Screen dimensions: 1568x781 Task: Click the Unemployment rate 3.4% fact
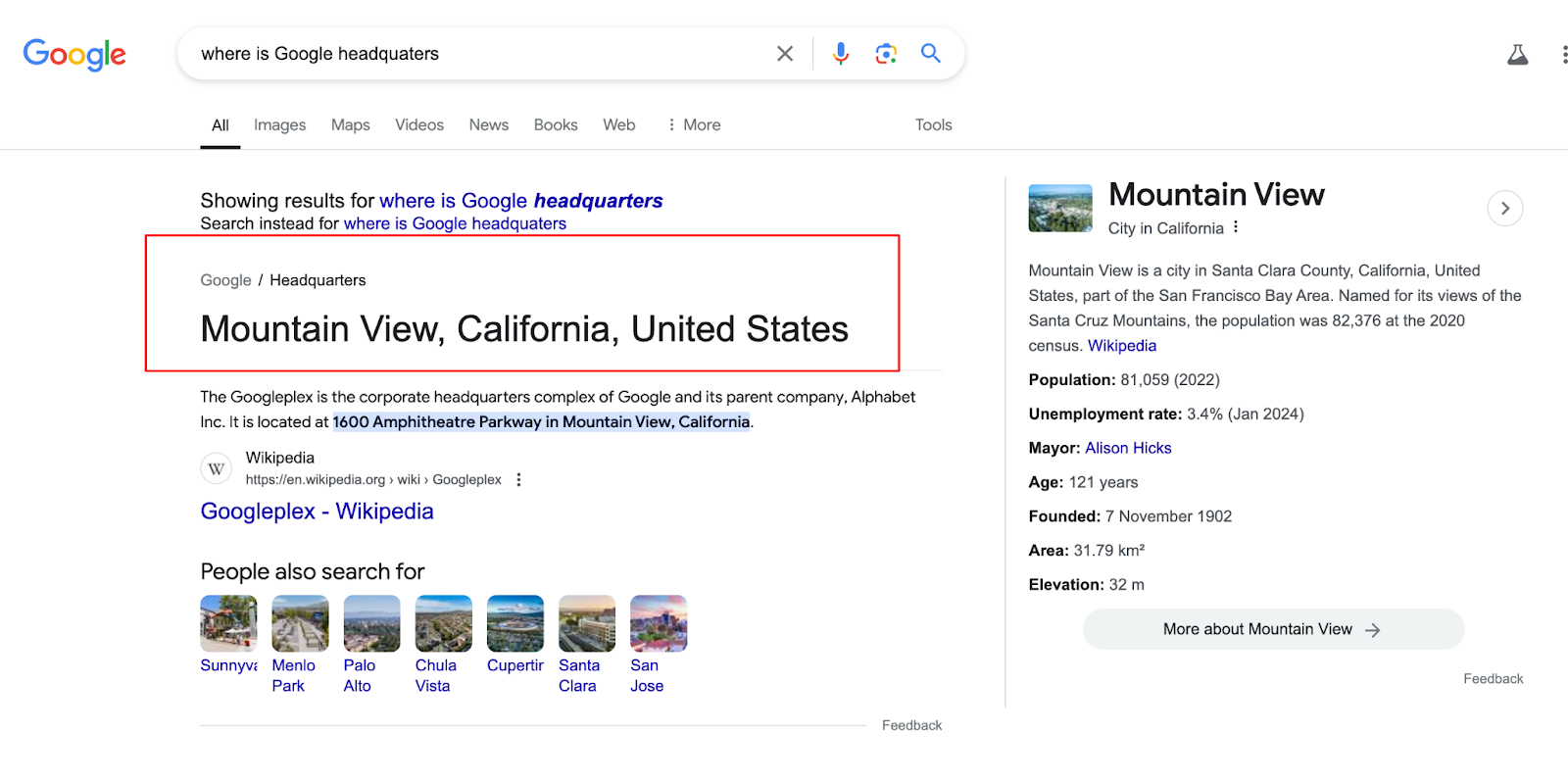[x=1166, y=415]
